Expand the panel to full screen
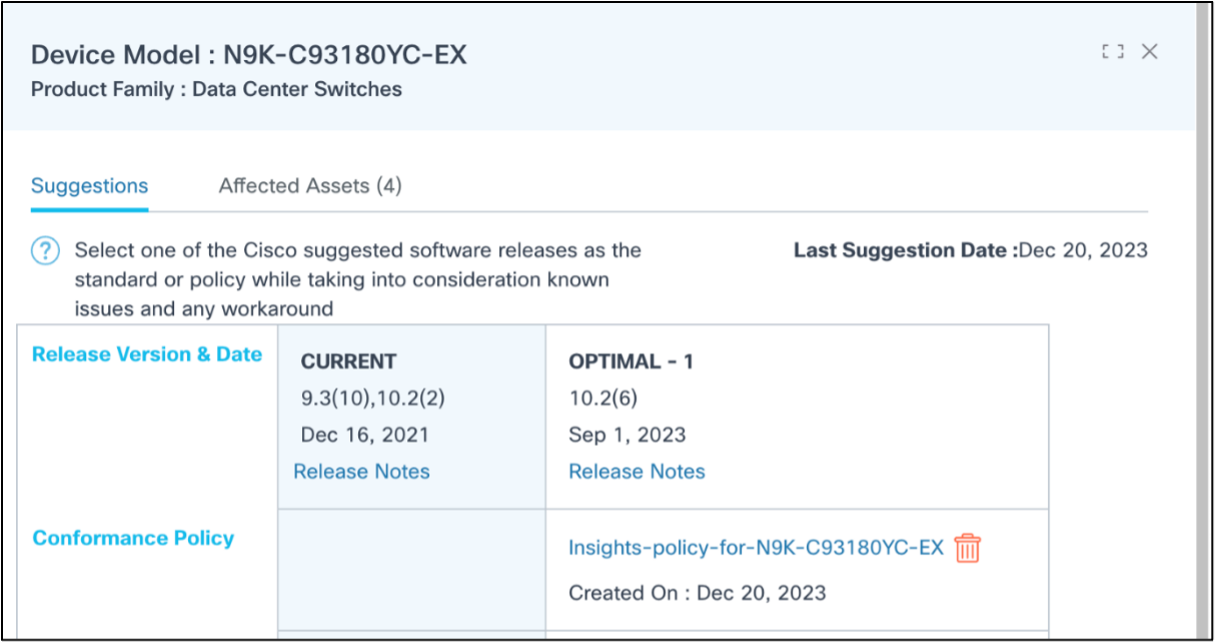This screenshot has width=1219, height=644. [x=1112, y=52]
